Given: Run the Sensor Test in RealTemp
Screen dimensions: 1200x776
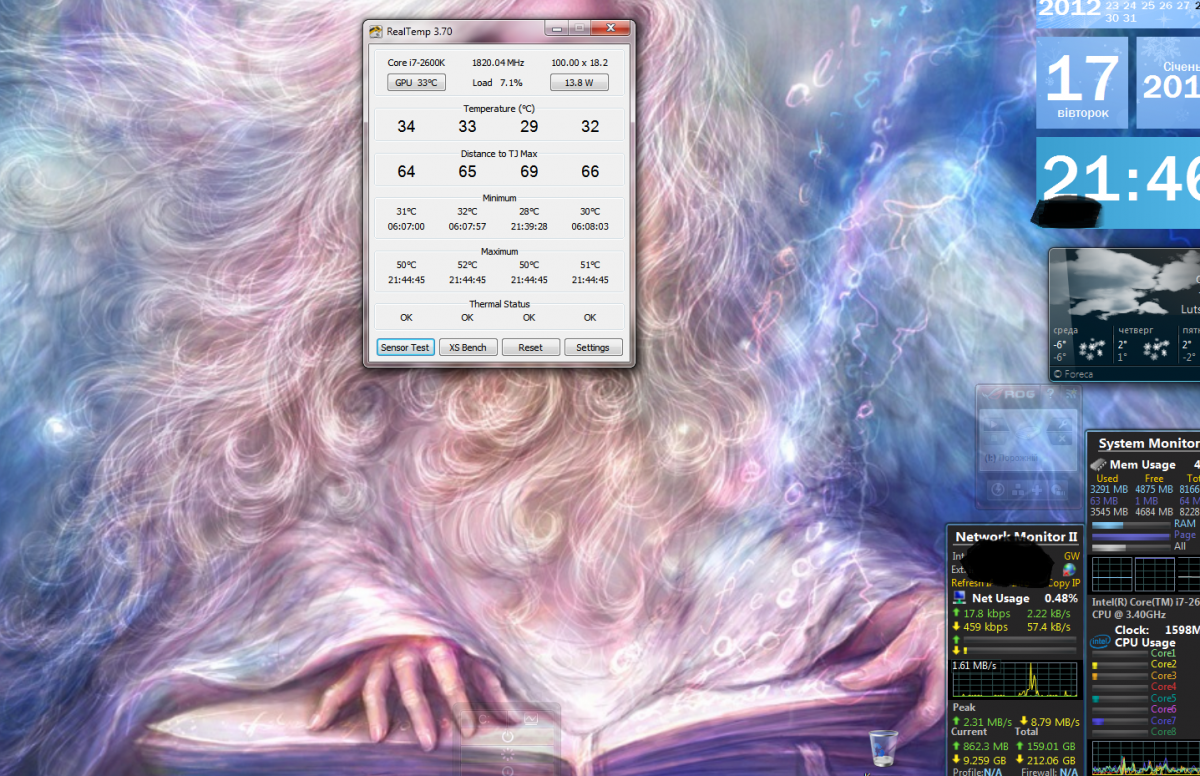Looking at the screenshot, I should [405, 347].
